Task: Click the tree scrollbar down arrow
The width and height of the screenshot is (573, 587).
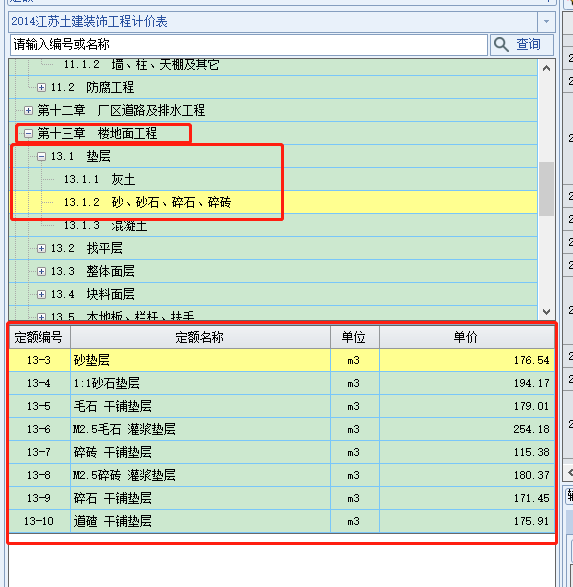Action: tap(546, 311)
